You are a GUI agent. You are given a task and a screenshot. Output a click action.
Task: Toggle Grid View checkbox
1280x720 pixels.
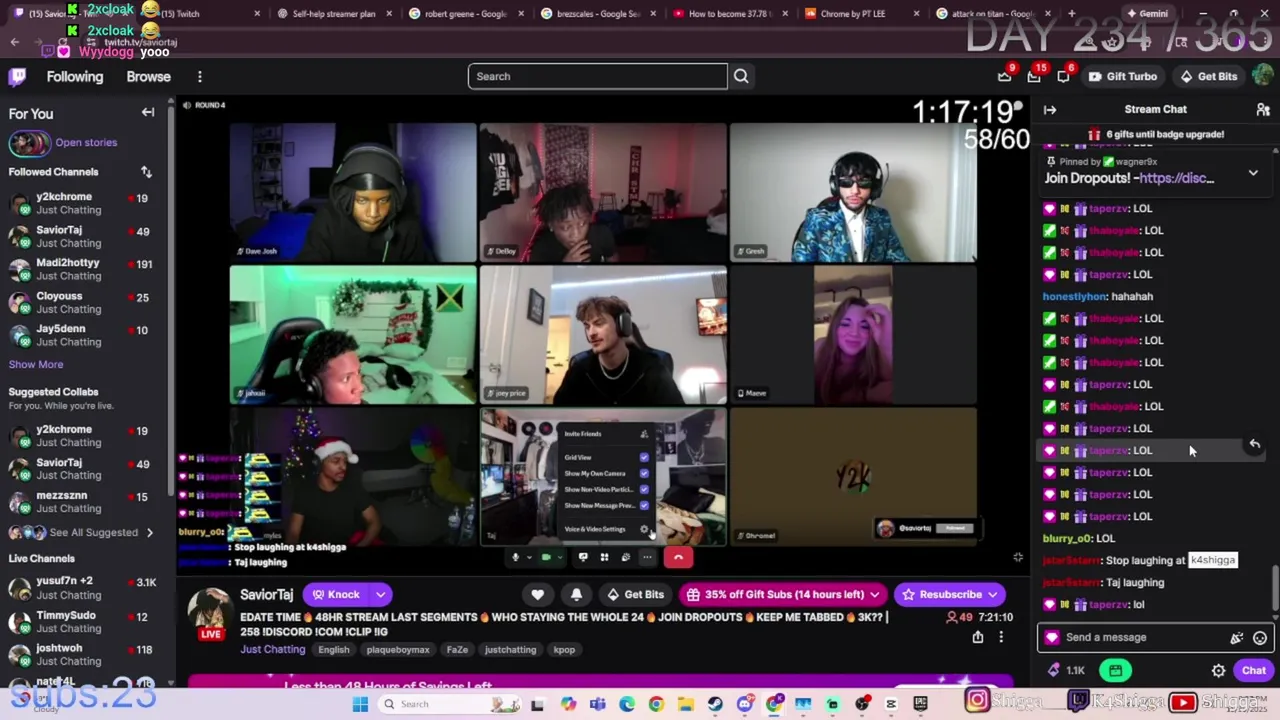pyautogui.click(x=644, y=457)
